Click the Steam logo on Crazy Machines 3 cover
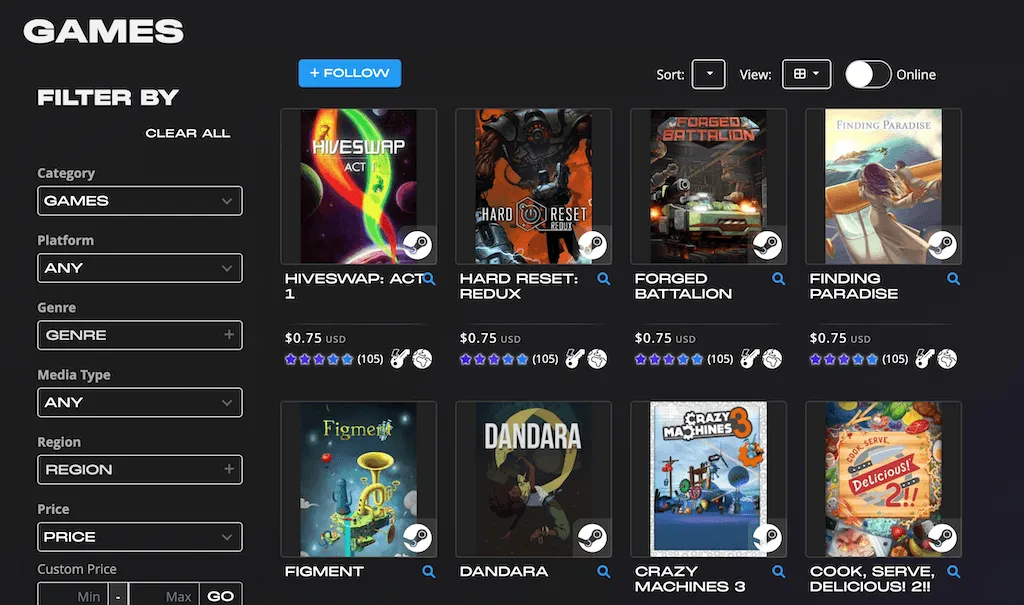 click(x=767, y=538)
